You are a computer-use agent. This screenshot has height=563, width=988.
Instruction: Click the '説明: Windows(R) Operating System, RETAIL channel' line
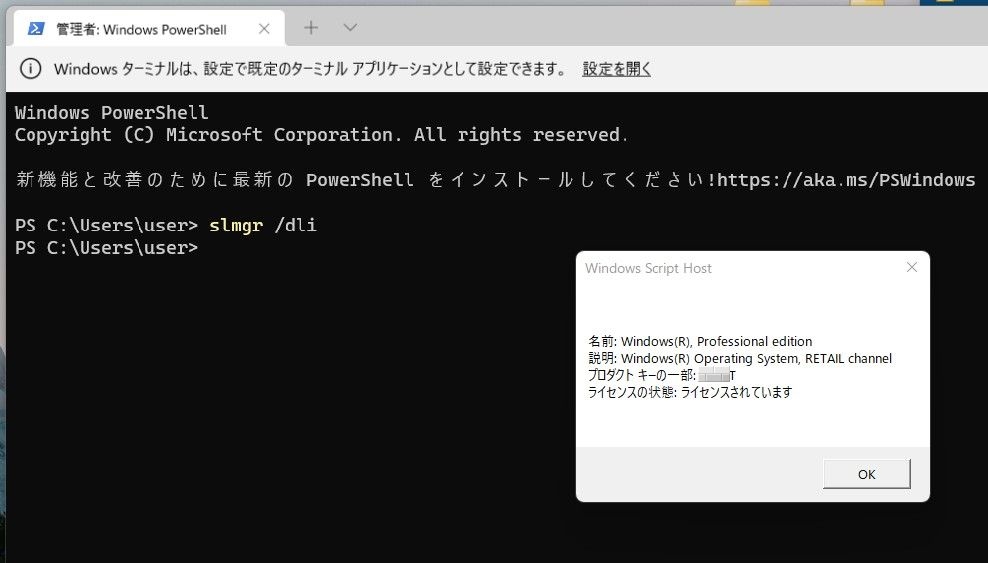(x=740, y=358)
